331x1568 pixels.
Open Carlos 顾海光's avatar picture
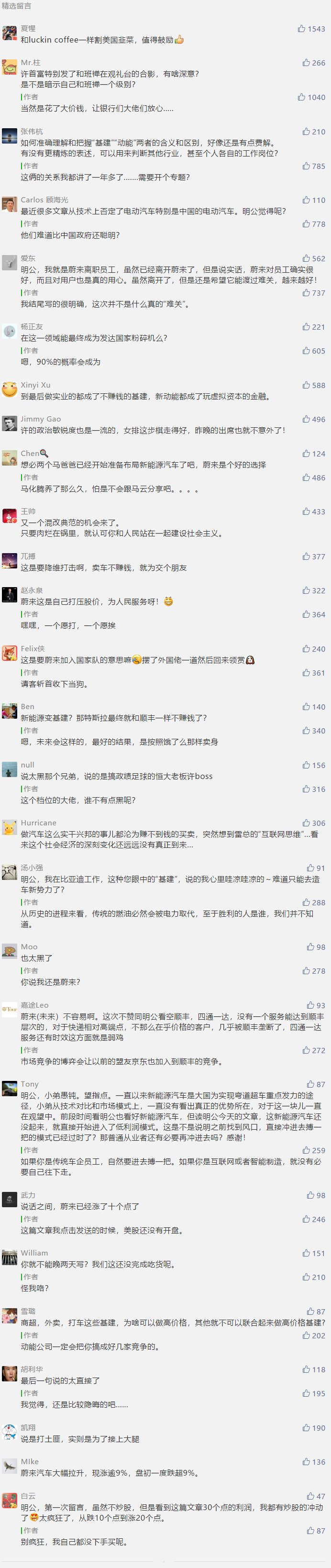(9, 204)
